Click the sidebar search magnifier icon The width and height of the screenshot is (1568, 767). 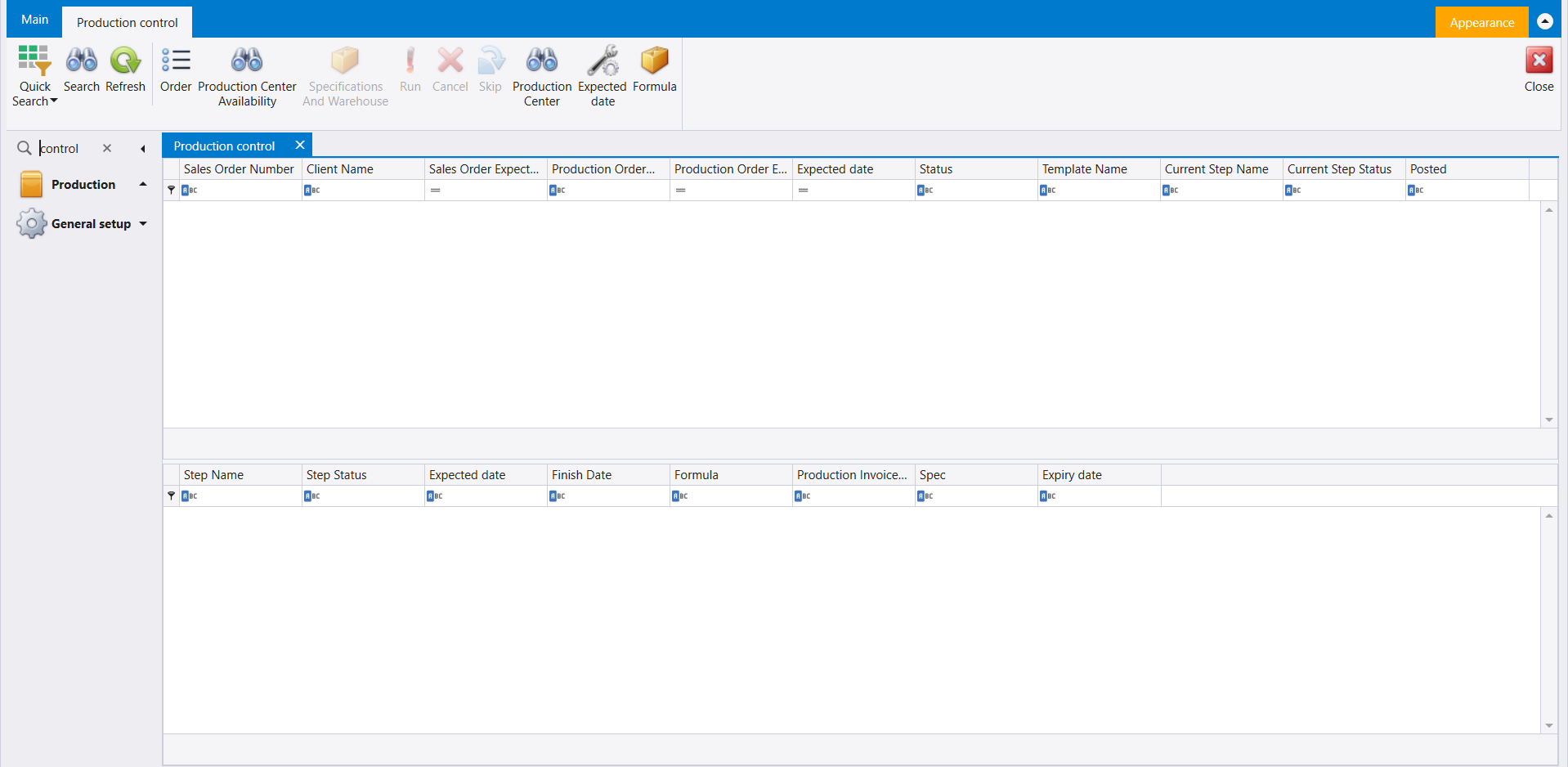pos(25,148)
